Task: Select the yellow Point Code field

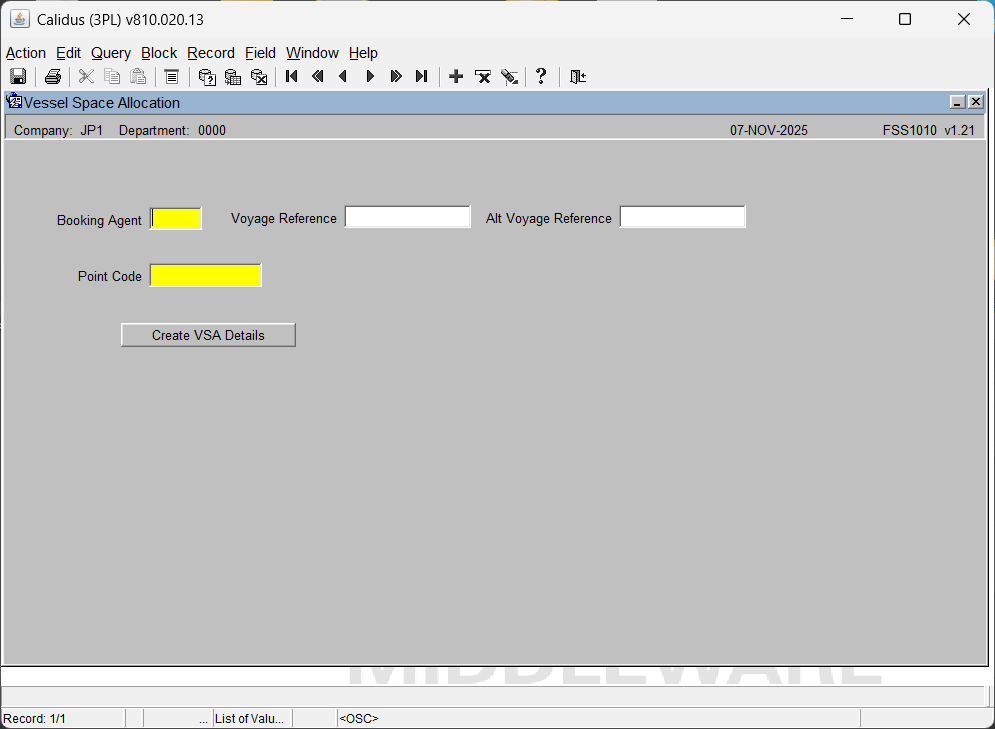Action: point(205,275)
